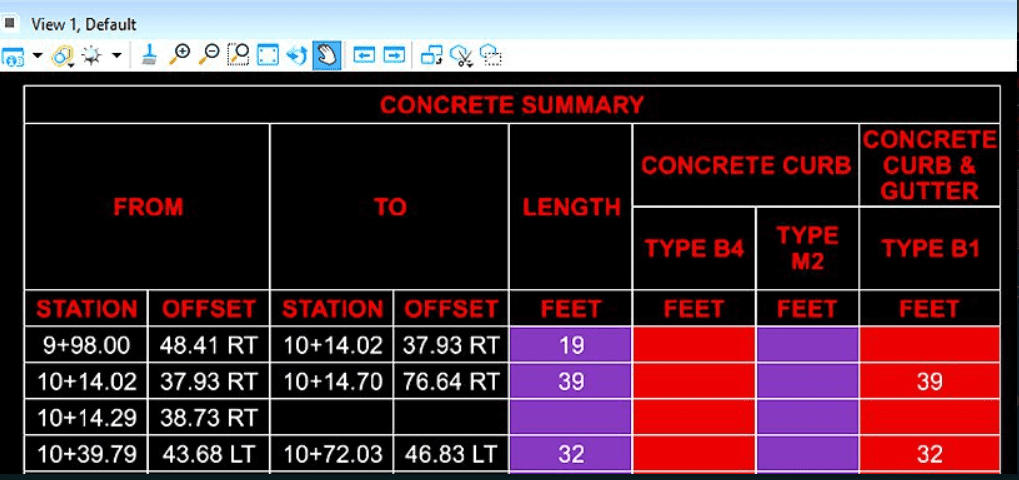Click the Adjust View Brightness sun icon
Screen dimensions: 1019x480
[93, 56]
